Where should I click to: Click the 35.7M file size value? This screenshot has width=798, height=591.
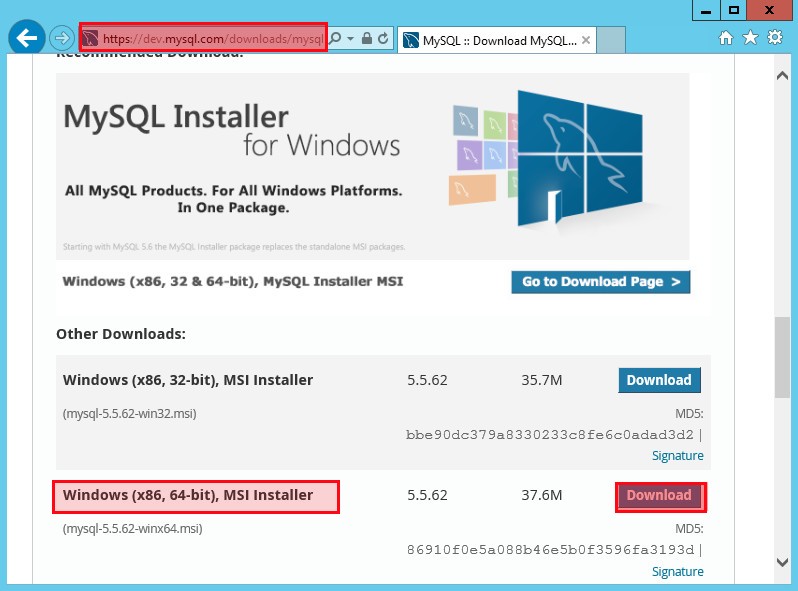542,380
